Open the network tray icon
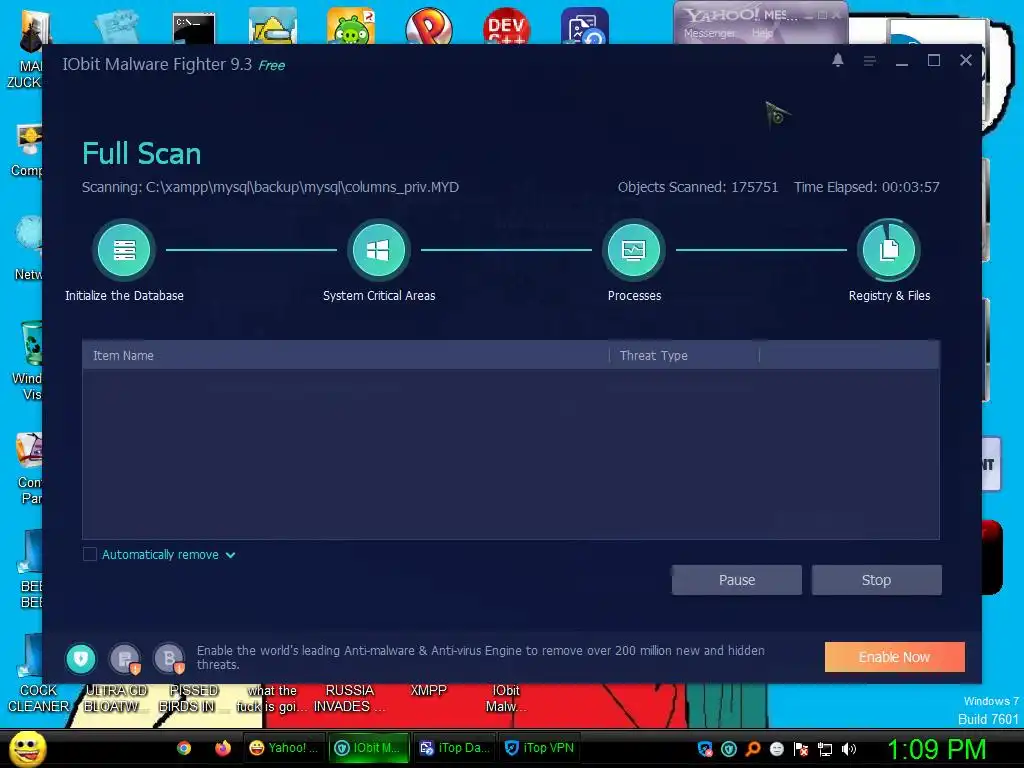 point(825,750)
